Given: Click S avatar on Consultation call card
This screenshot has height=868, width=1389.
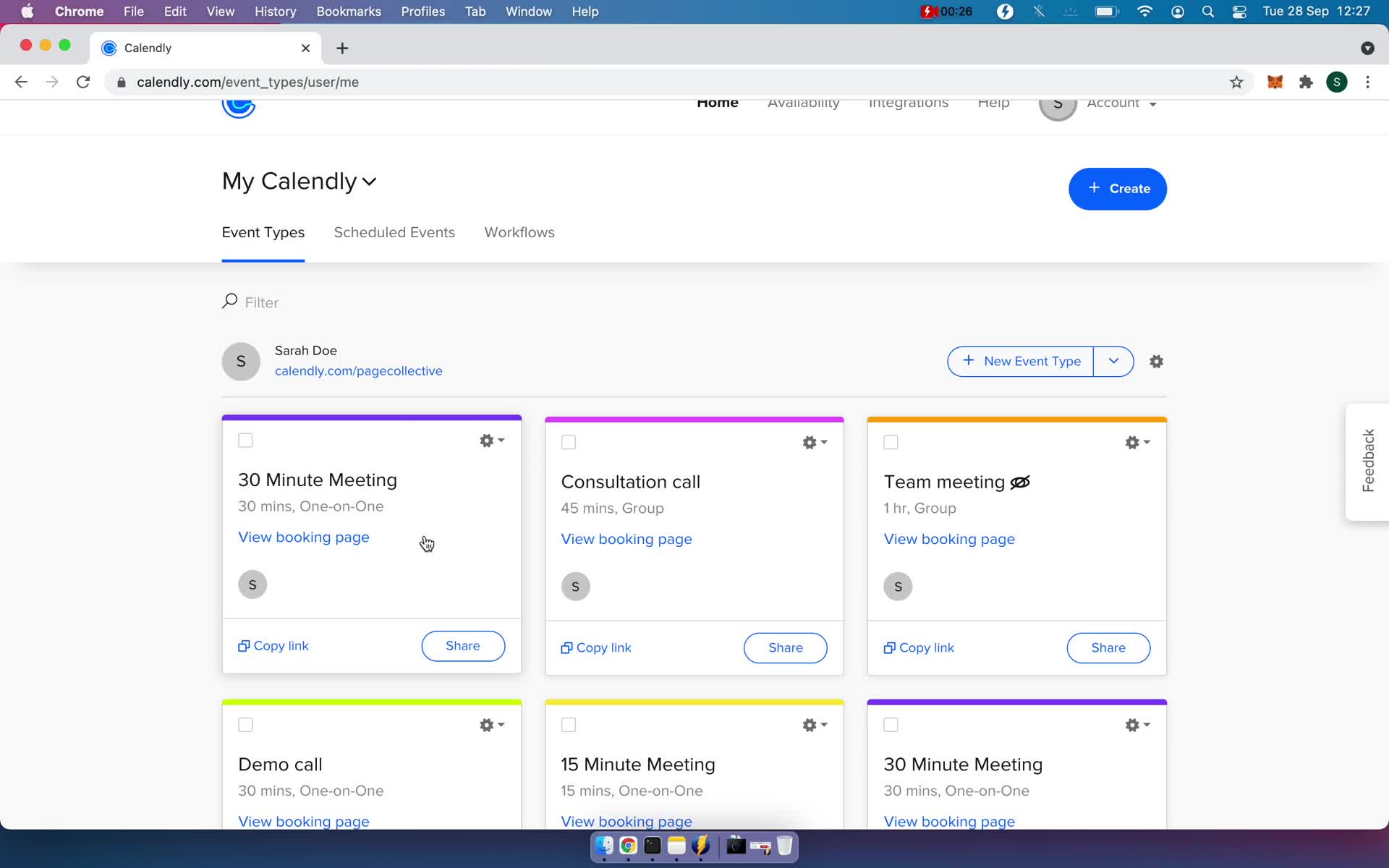Looking at the screenshot, I should 575,587.
